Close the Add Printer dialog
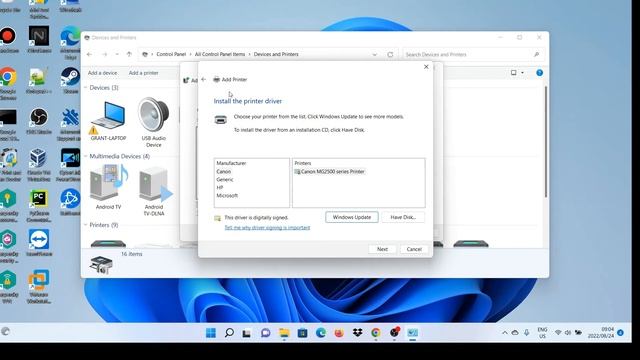 pos(426,67)
